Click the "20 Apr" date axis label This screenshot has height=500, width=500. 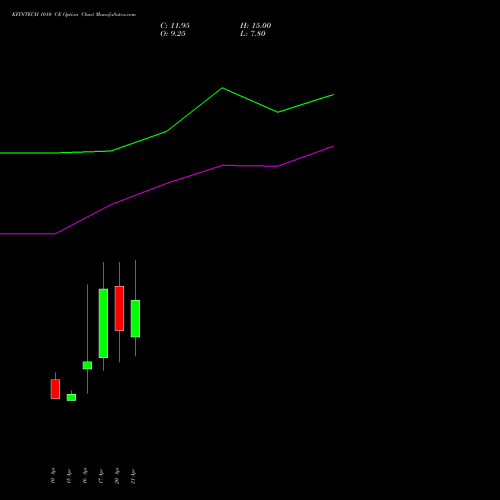point(117,476)
